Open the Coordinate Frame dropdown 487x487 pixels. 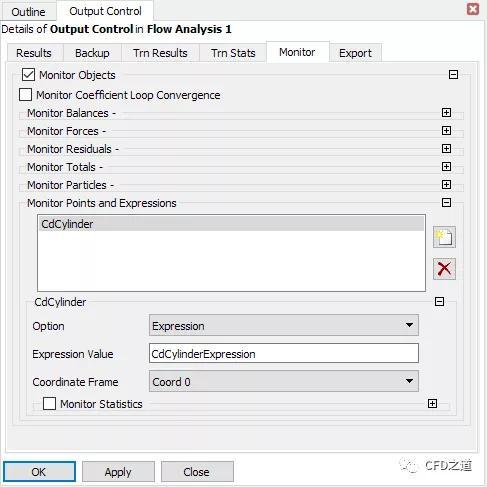coord(284,381)
